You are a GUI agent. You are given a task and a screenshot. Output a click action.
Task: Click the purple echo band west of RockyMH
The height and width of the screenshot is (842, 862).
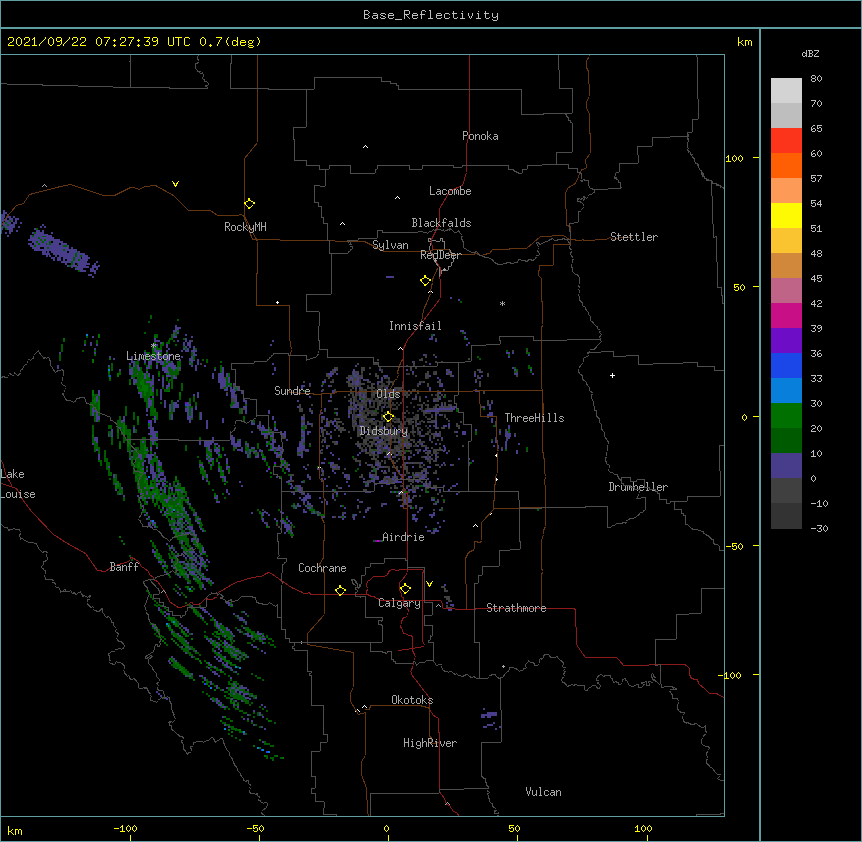[x=63, y=251]
